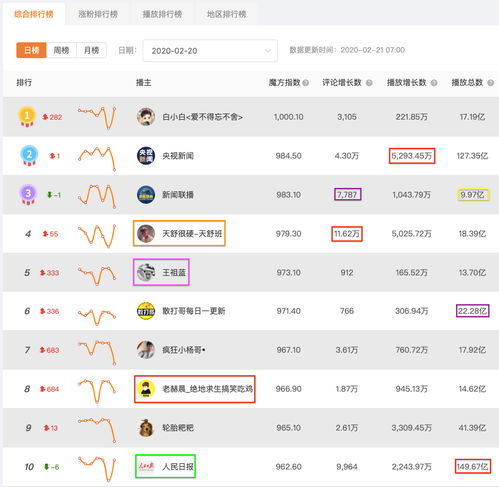Image resolution: width=499 pixels, height=487 pixels.
Task: Click the blue rank 2 medal icon
Action: 29,156
